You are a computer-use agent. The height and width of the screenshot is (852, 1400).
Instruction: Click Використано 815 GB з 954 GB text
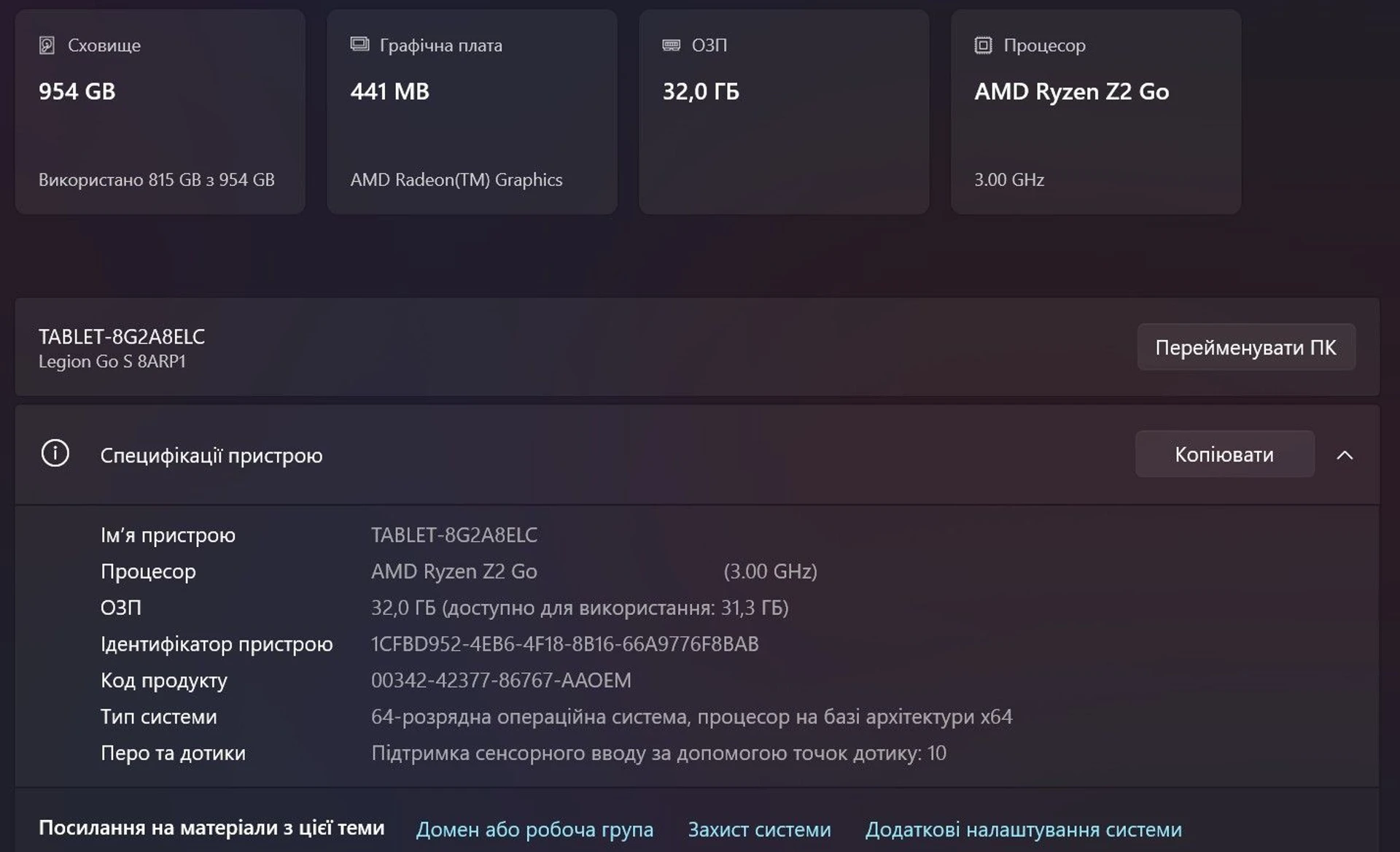pyautogui.click(x=157, y=179)
